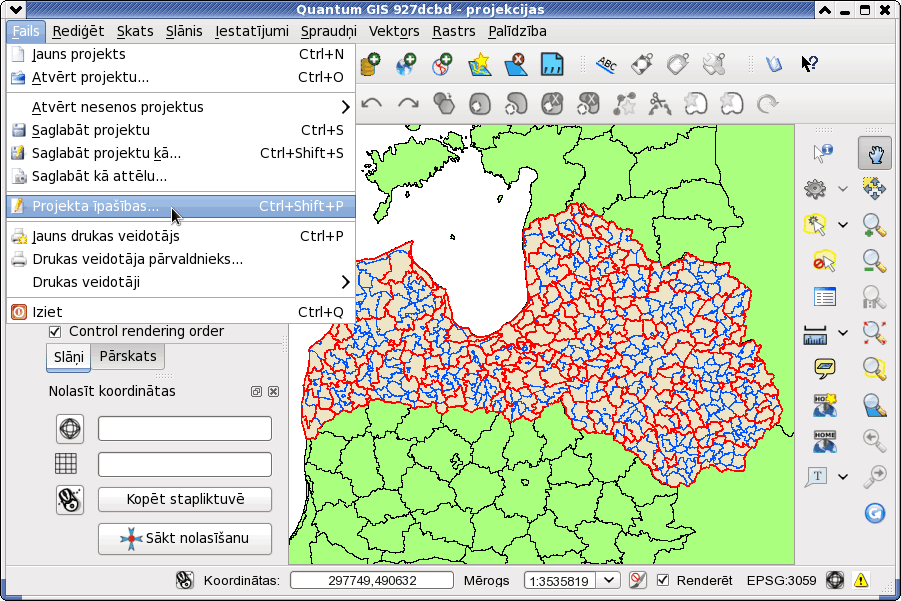Deselect features from all layers icon
Image resolution: width=901 pixels, height=601 pixels.
[x=824, y=261]
